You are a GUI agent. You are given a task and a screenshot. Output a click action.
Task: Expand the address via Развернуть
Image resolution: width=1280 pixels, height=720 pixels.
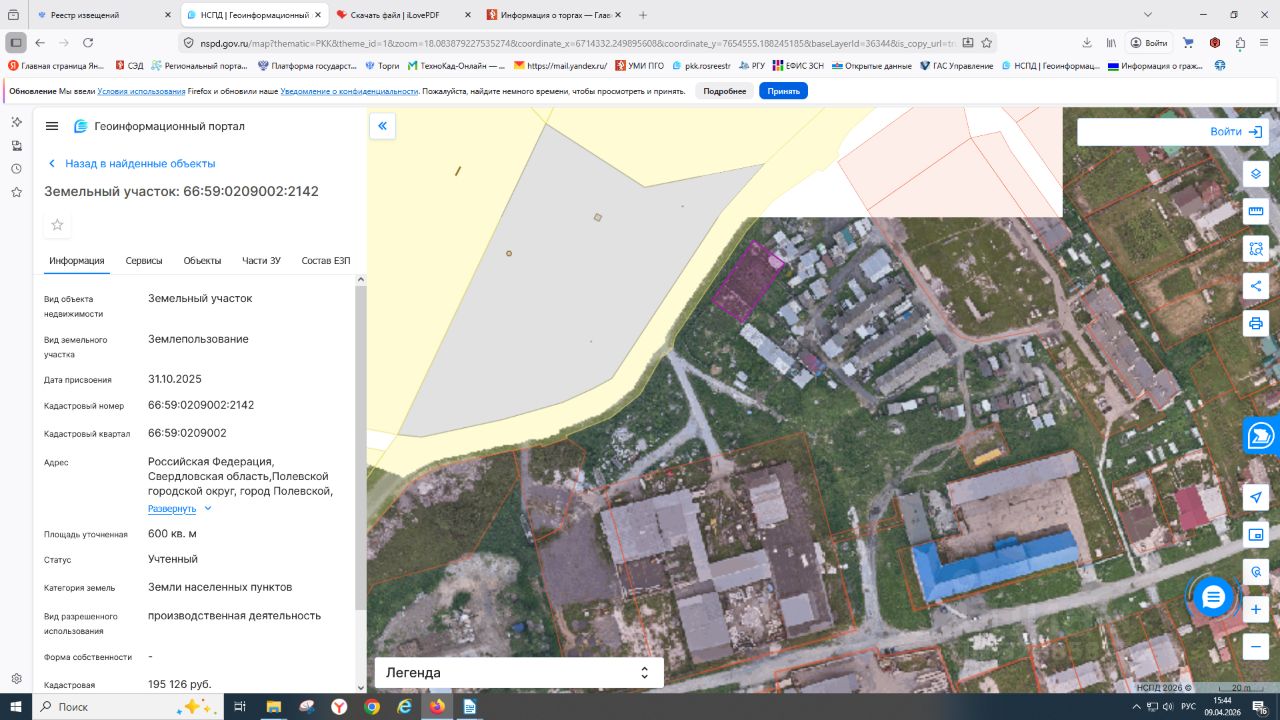[x=180, y=509]
